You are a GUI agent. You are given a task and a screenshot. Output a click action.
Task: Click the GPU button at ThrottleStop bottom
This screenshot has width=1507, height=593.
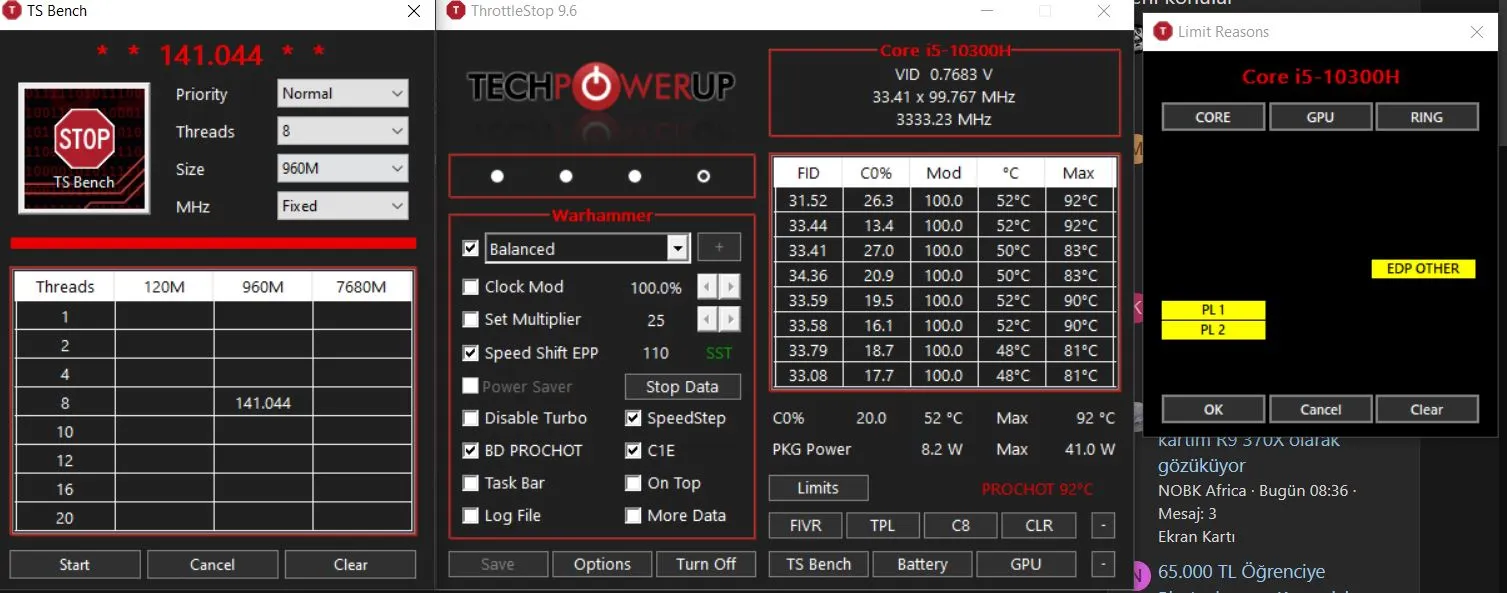(x=1026, y=564)
